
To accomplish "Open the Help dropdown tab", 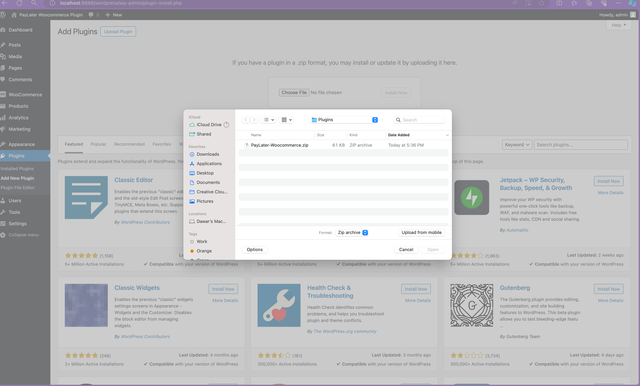I will click(x=619, y=25).
